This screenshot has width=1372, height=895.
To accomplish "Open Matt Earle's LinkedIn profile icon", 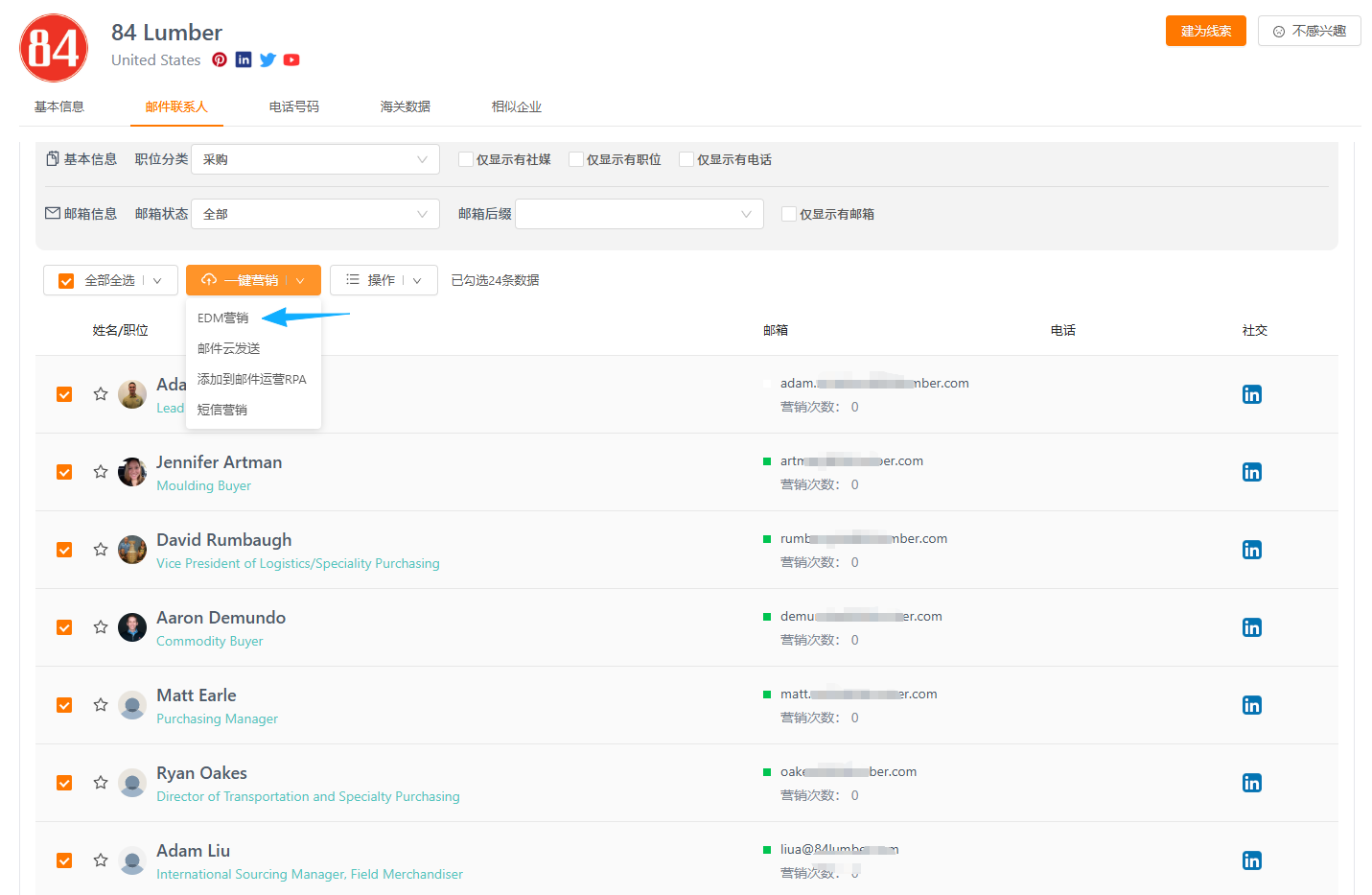I will [x=1252, y=705].
